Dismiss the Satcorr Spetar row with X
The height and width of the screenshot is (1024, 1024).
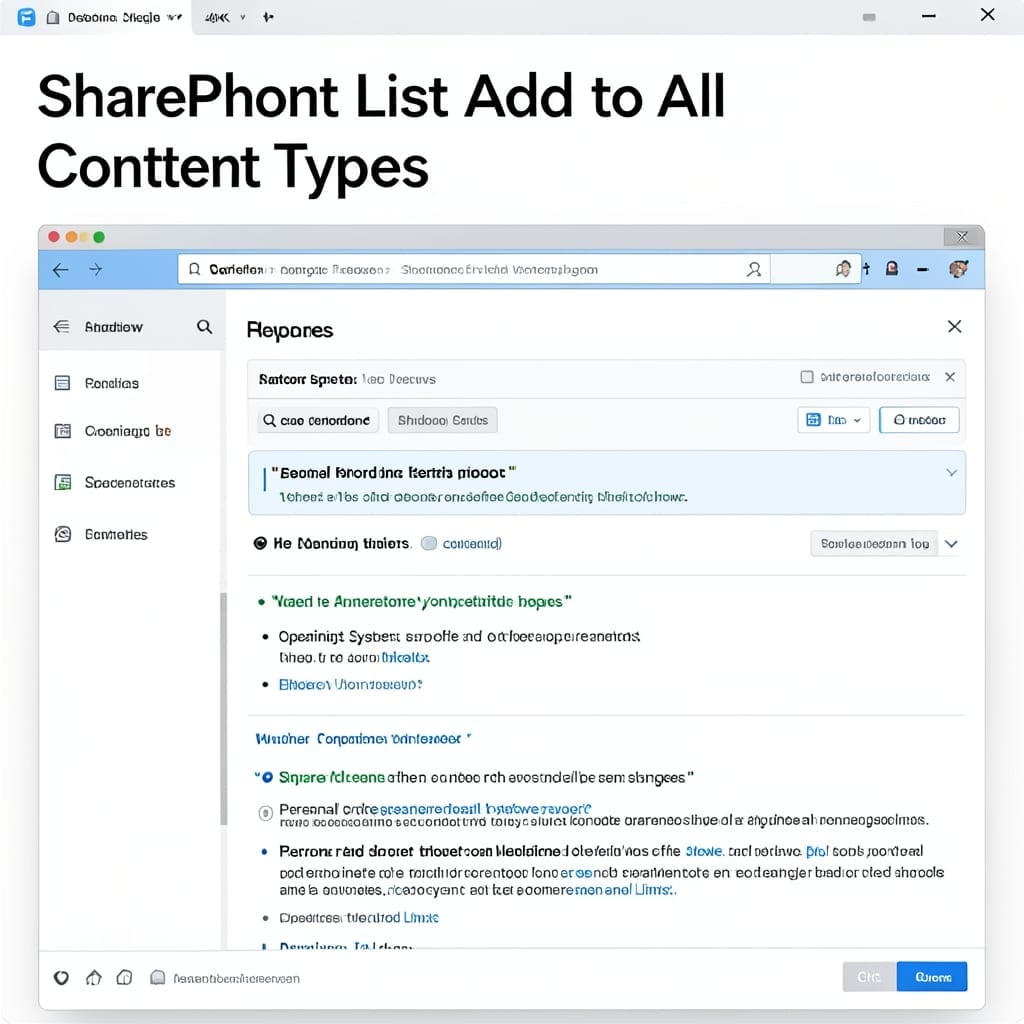[x=950, y=377]
